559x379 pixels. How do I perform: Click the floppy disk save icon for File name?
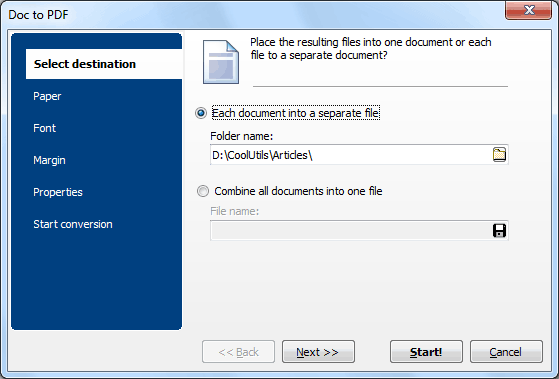[499, 231]
